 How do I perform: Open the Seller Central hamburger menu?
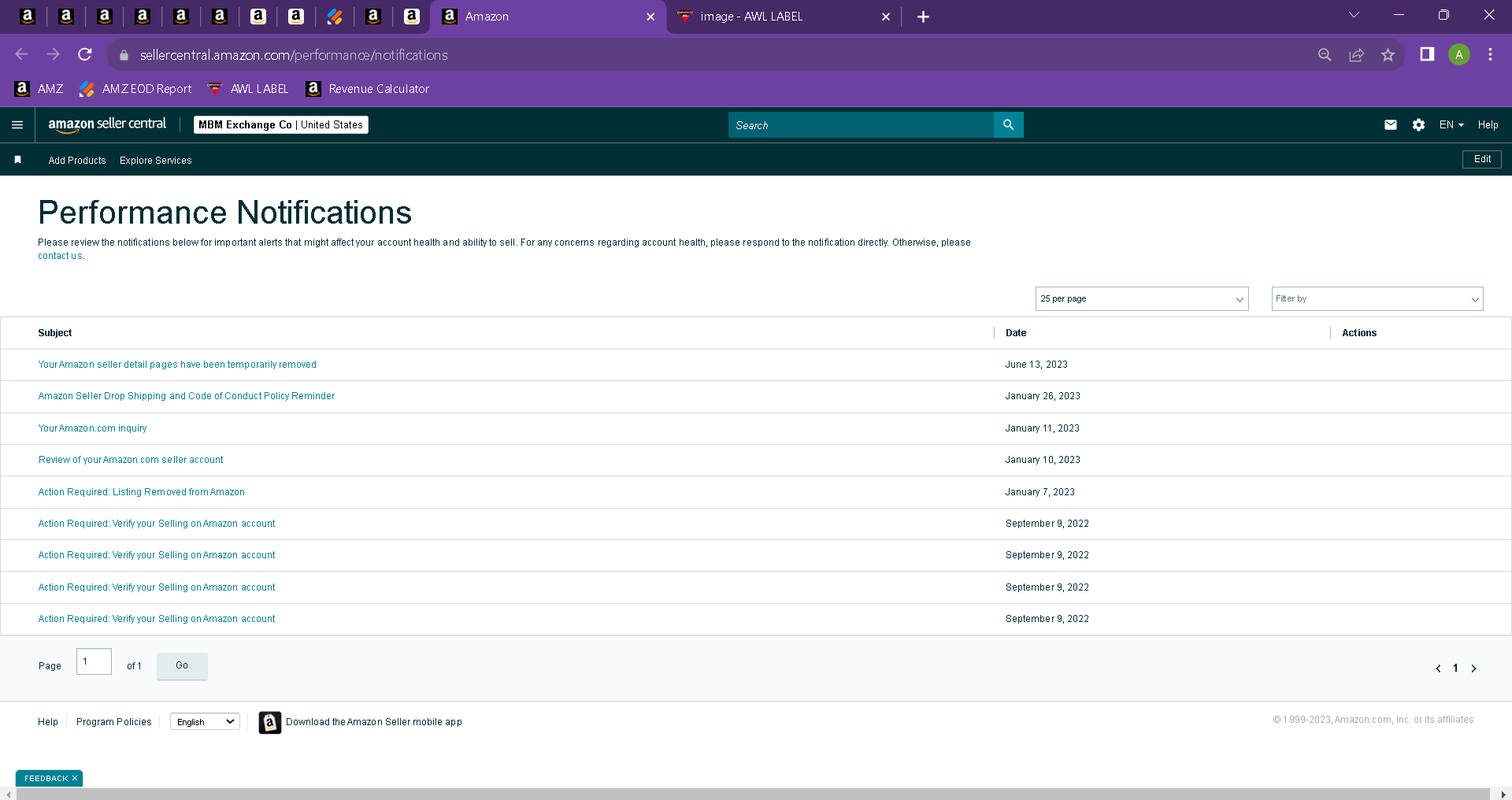point(17,124)
